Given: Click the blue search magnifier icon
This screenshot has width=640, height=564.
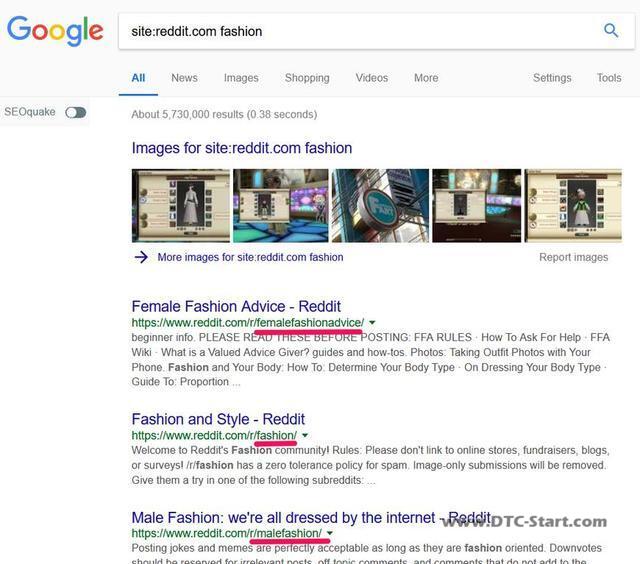Looking at the screenshot, I should [x=611, y=31].
